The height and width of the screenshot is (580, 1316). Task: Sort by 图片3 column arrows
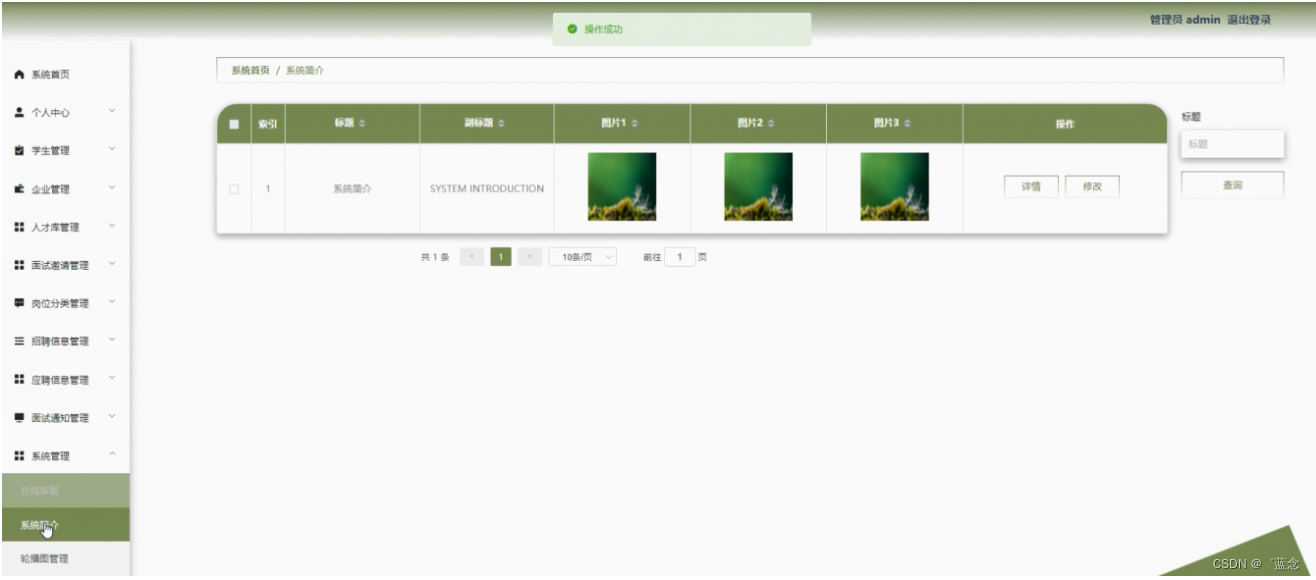[x=907, y=124]
